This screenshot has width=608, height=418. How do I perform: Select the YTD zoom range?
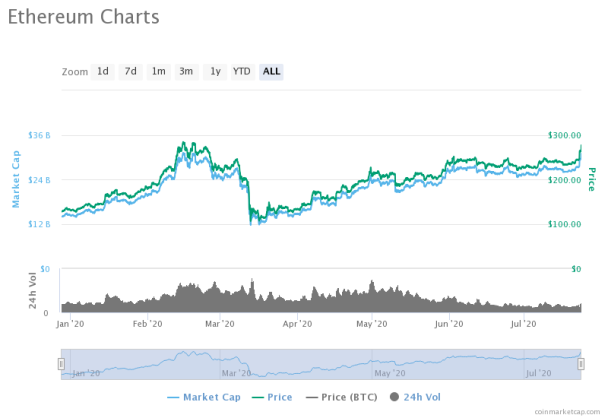click(x=243, y=72)
